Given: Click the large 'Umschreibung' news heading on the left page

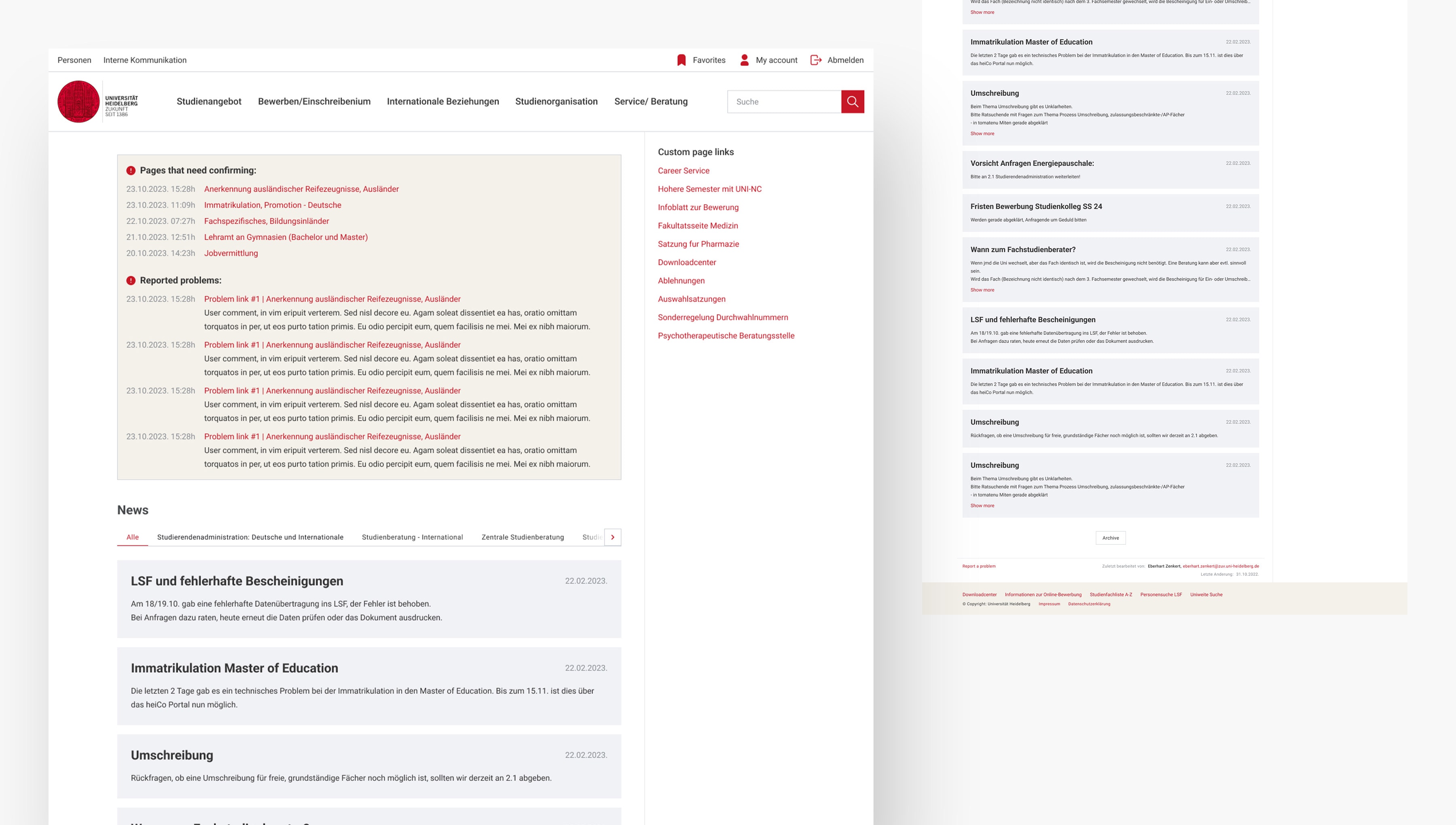Looking at the screenshot, I should pos(172,755).
